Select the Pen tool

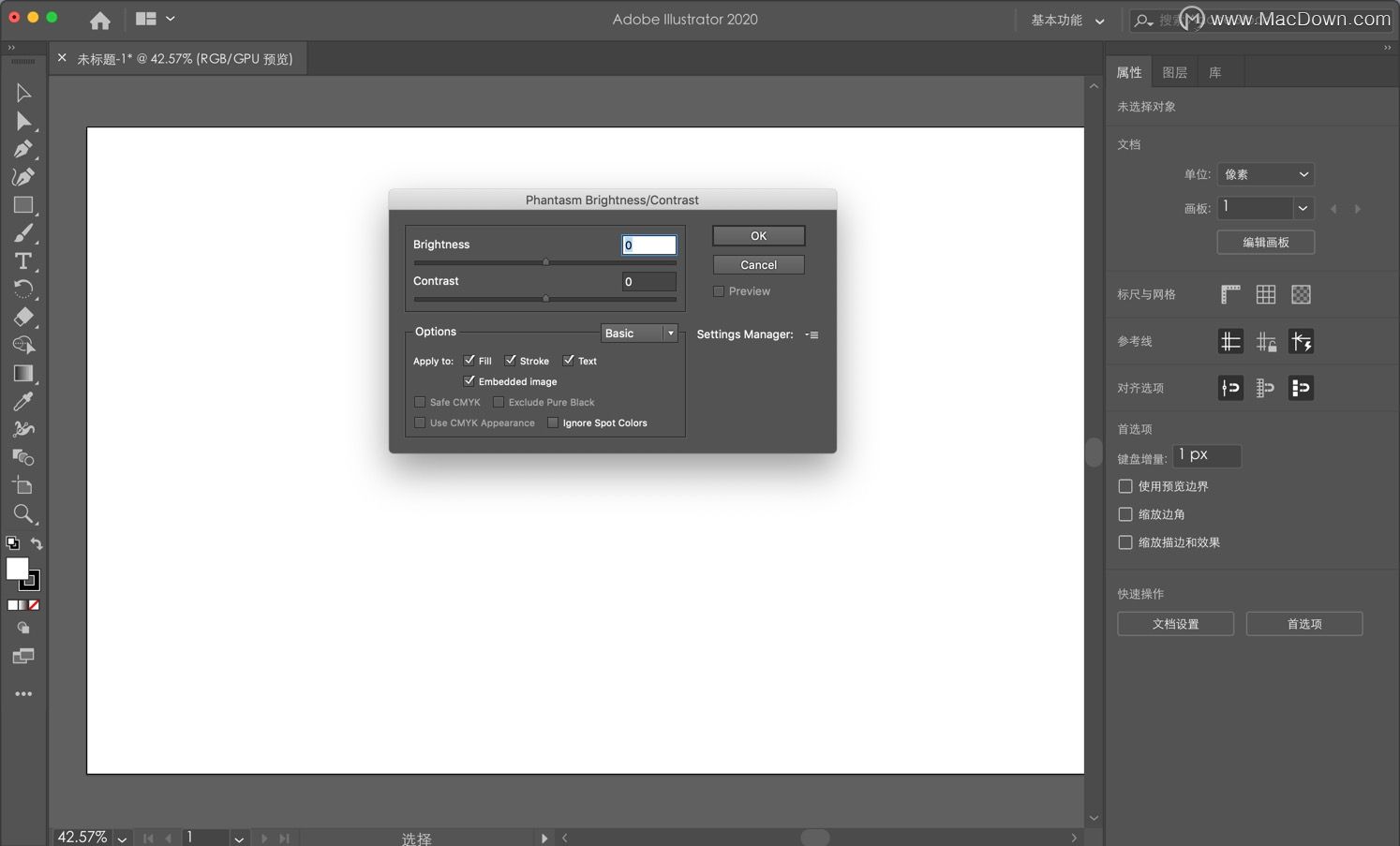(x=23, y=149)
